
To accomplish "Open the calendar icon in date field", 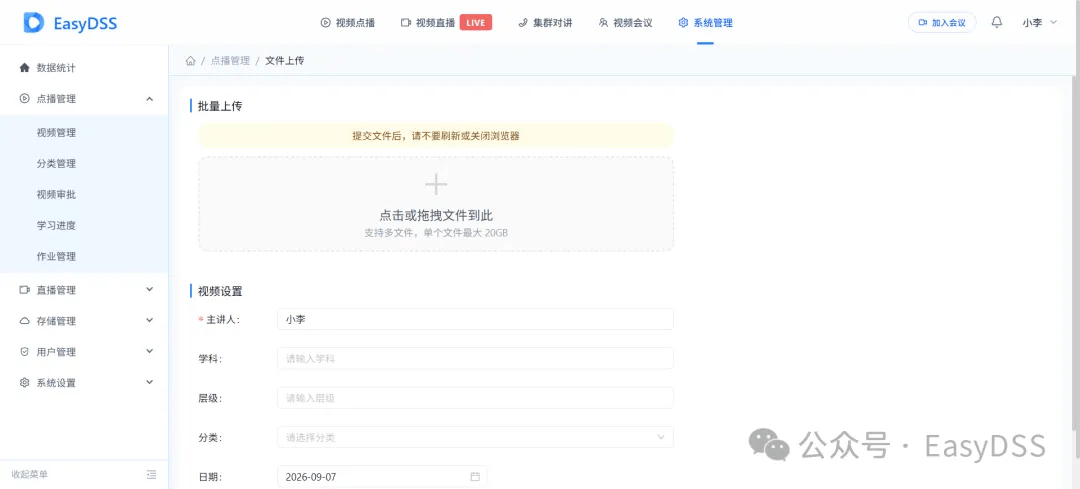I will (475, 477).
